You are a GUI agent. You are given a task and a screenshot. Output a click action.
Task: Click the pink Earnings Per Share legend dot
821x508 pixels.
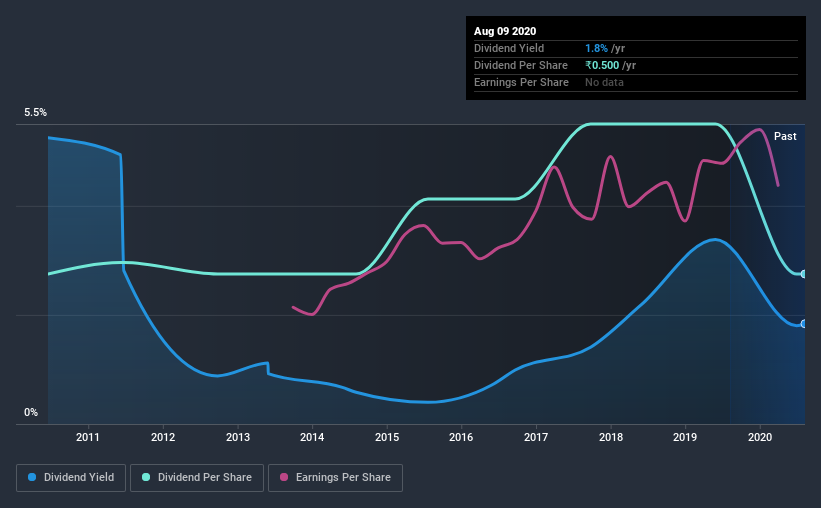click(284, 477)
